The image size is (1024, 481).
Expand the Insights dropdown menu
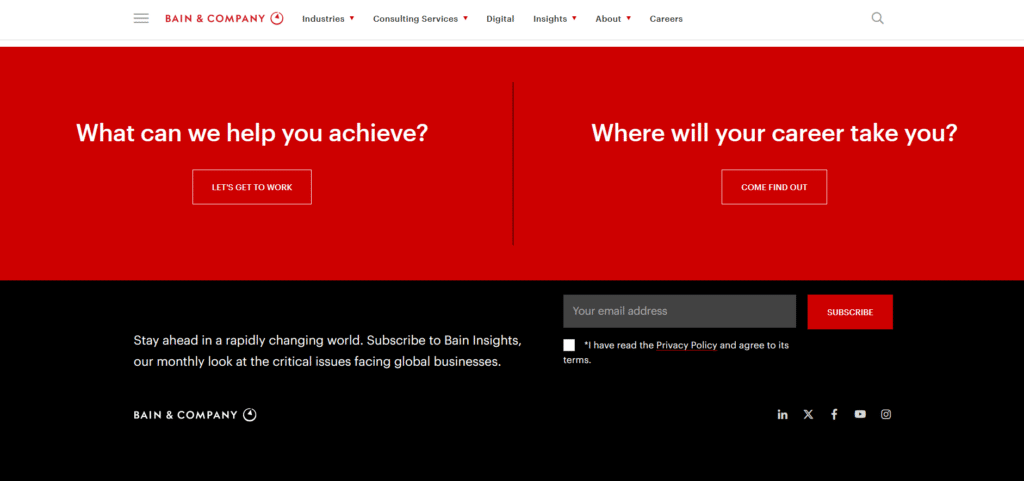(x=554, y=19)
